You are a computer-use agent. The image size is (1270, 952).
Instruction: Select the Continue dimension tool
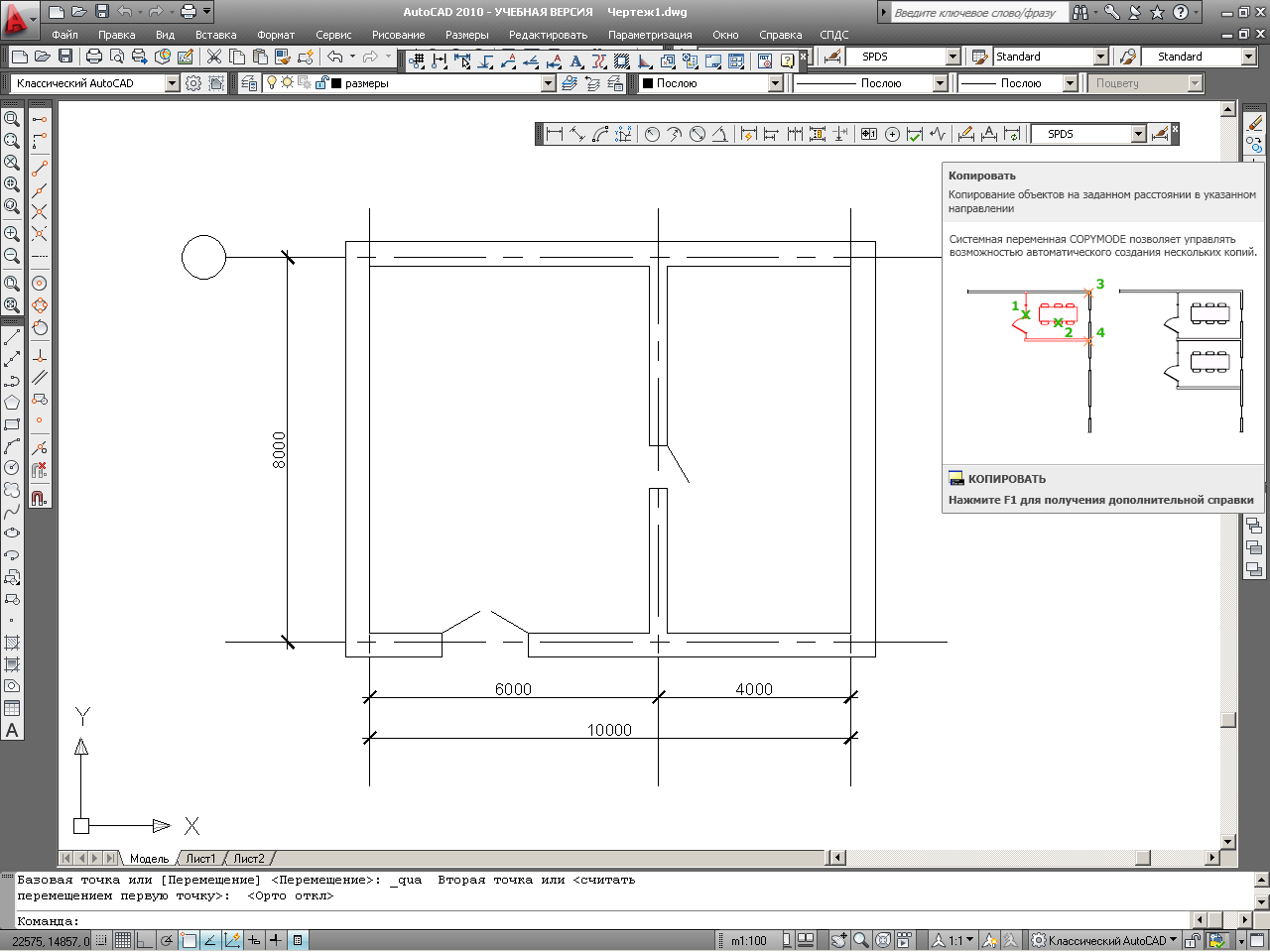[x=795, y=134]
